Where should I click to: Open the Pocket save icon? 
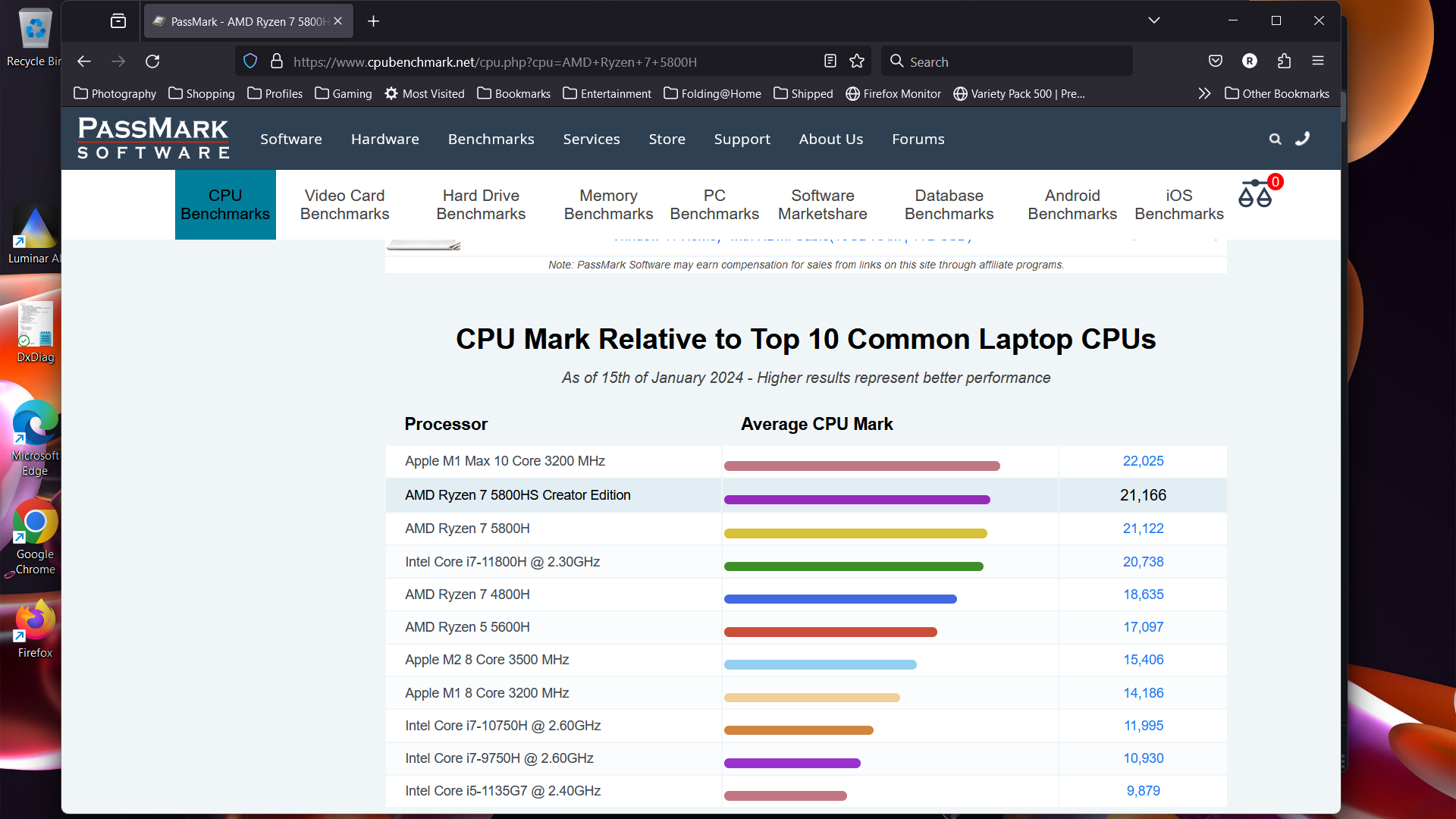coord(1216,61)
